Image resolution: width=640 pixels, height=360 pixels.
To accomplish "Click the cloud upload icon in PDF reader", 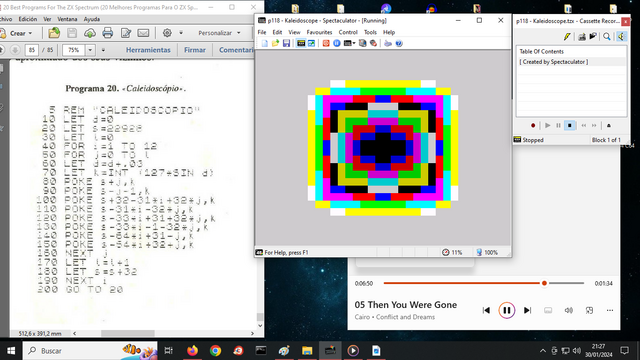I will [90, 33].
